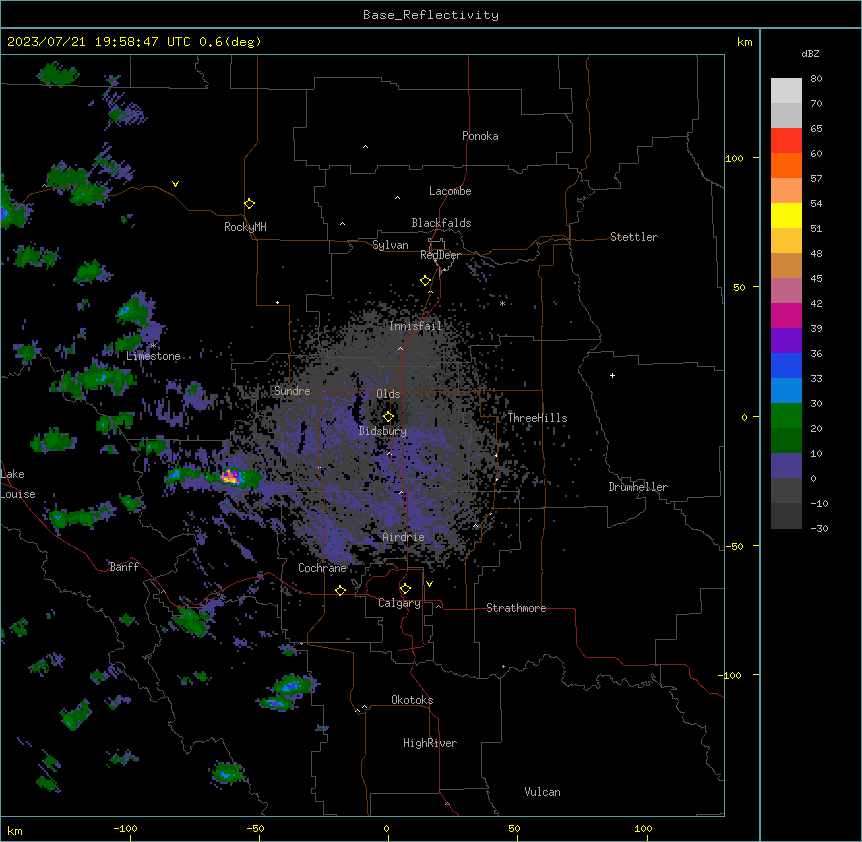The image size is (862, 842).
Task: Select the blue swatch between 36 and 33
Action: coord(786,365)
